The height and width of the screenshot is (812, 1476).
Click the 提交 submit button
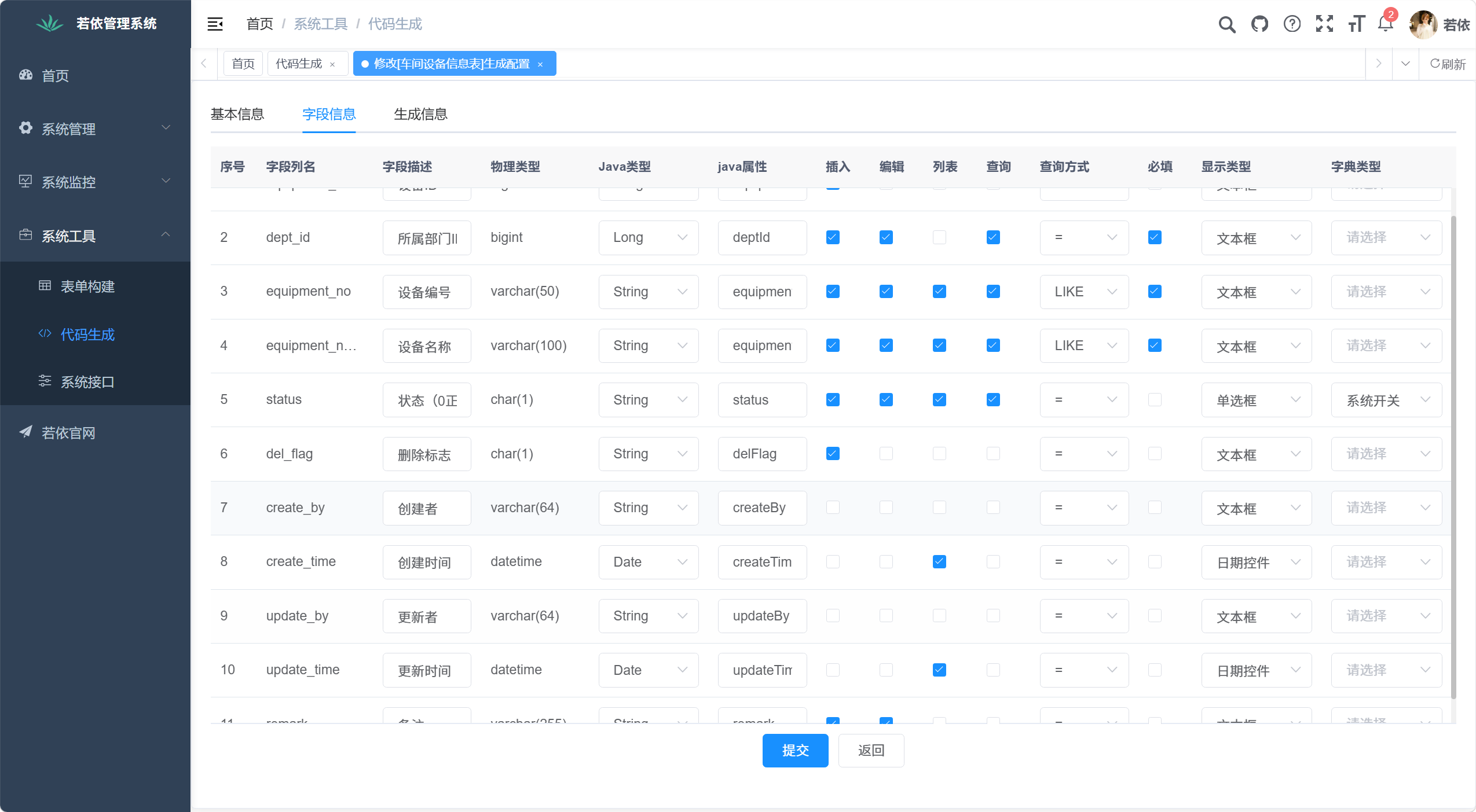(795, 750)
